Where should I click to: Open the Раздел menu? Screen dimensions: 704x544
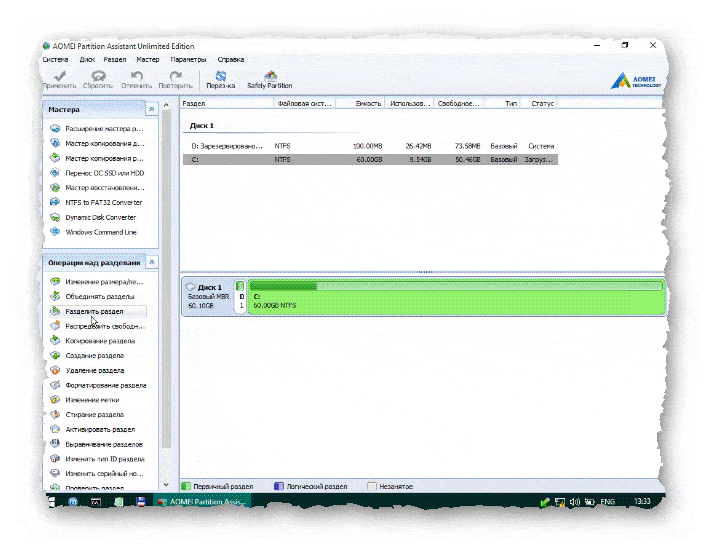pyautogui.click(x=115, y=60)
